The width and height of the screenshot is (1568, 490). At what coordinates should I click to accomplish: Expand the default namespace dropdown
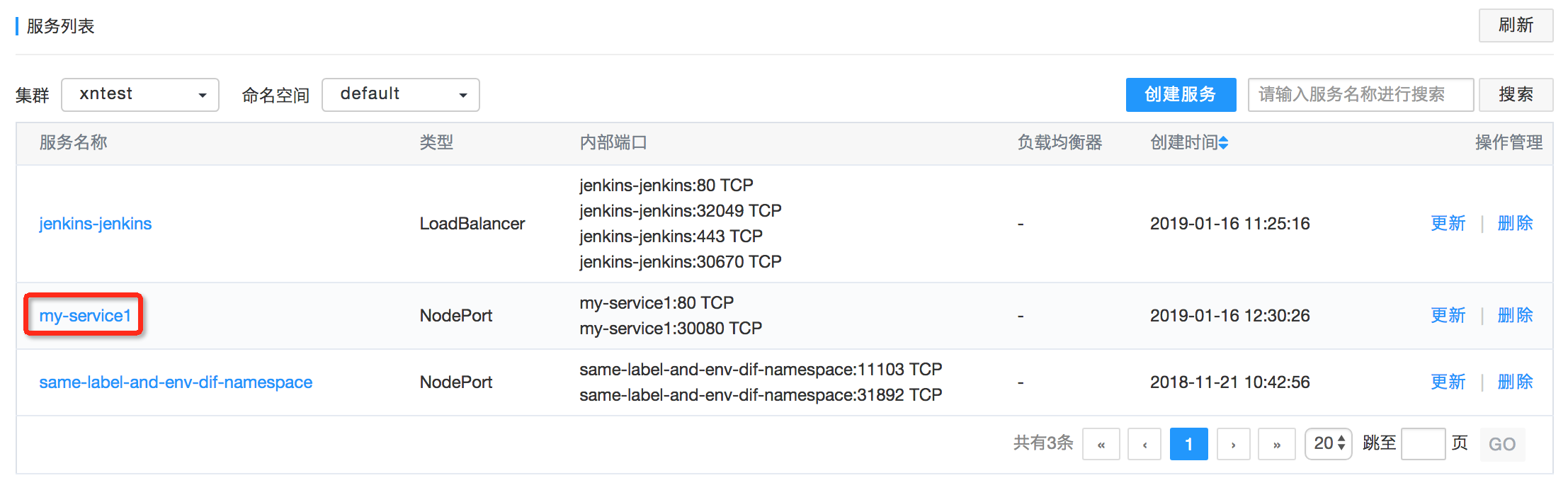click(400, 95)
